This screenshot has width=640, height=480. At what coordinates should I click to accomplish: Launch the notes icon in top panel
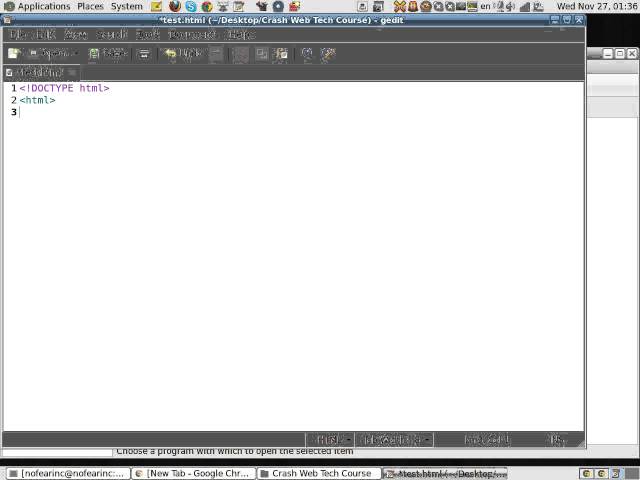156,6
